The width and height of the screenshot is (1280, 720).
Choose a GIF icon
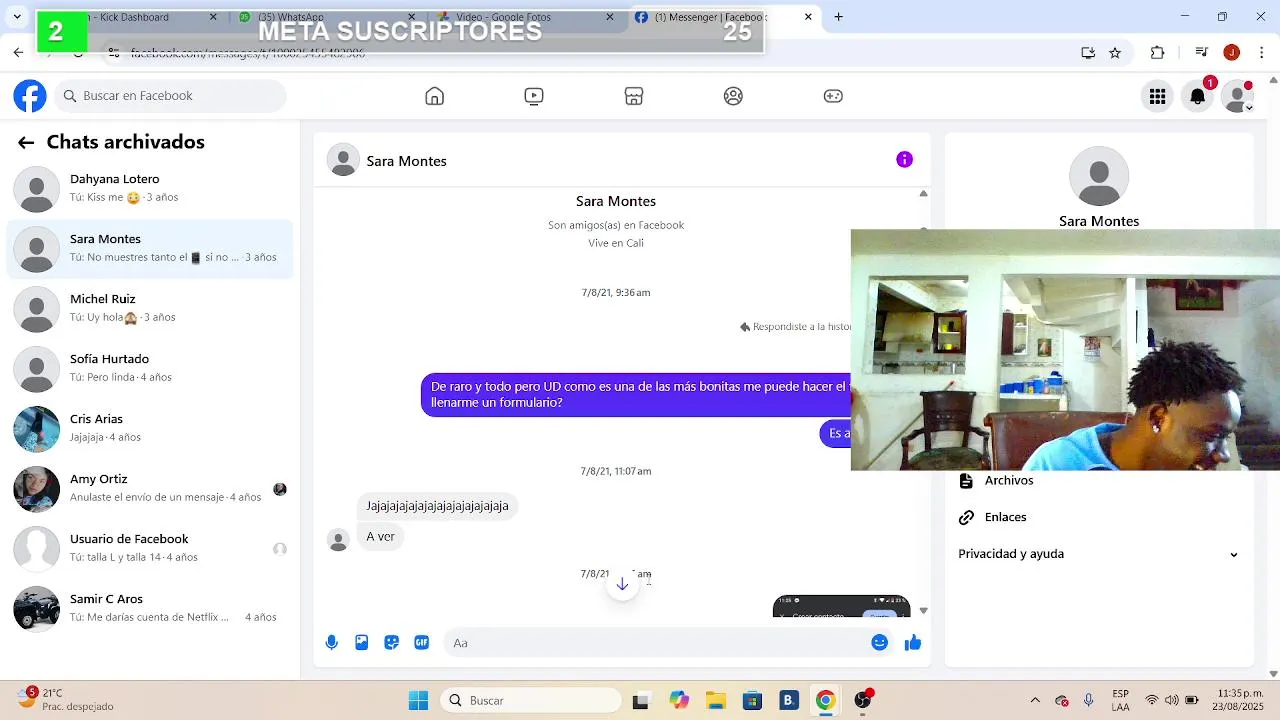[x=422, y=643]
